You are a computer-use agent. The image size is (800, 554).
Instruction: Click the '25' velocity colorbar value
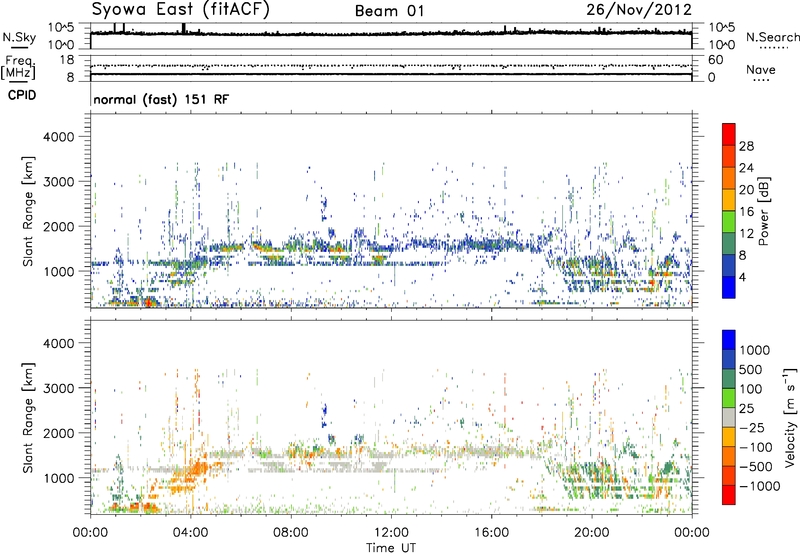(x=746, y=408)
